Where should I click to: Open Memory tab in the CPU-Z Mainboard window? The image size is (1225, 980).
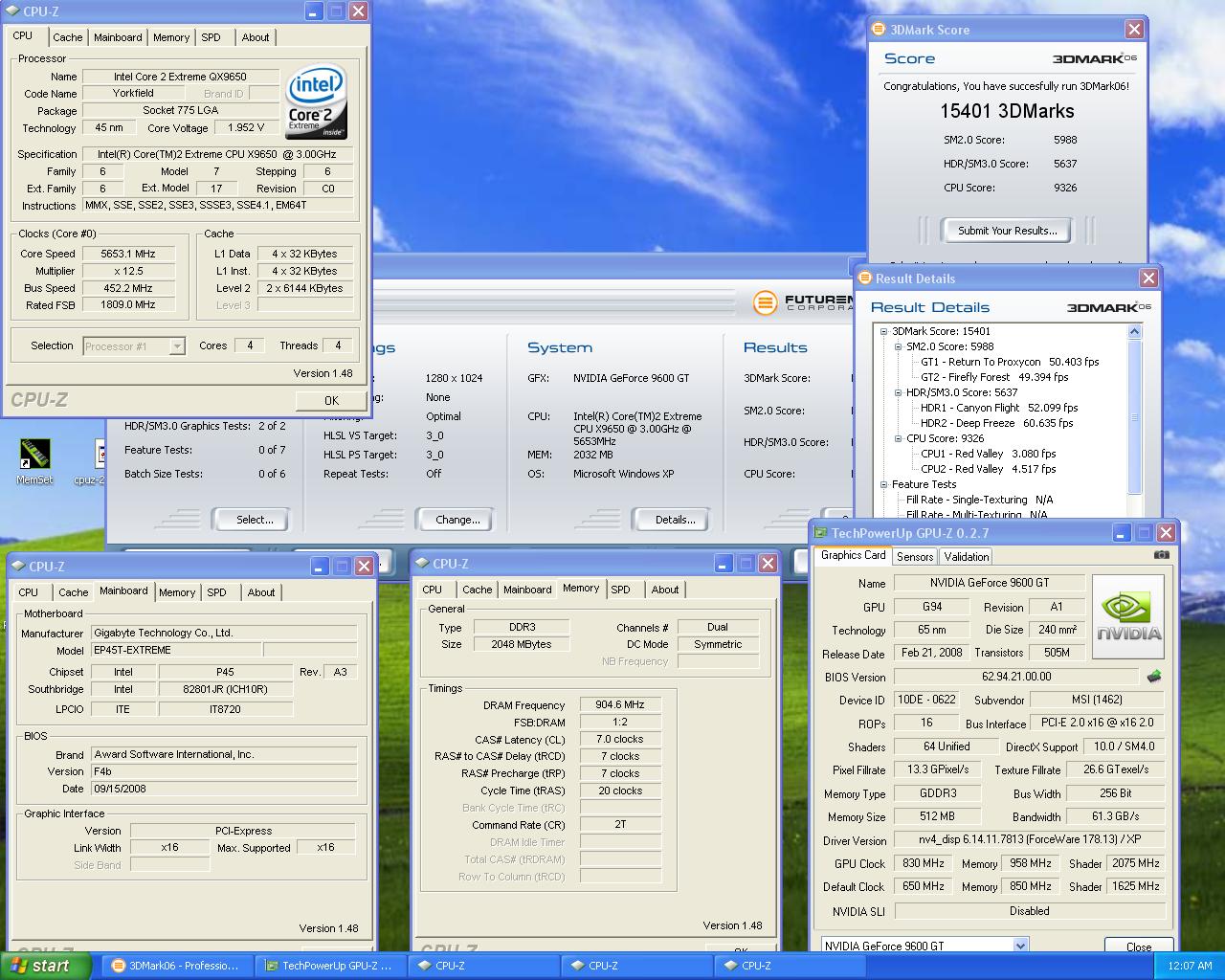[x=177, y=592]
